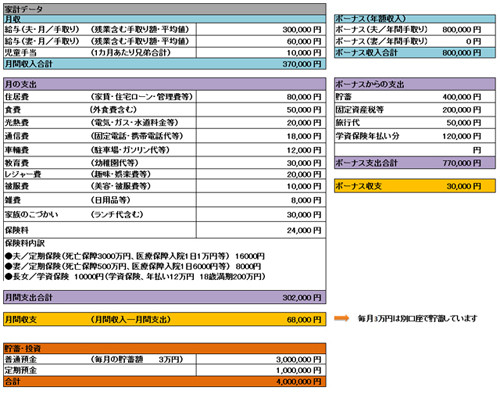Screen dimensions: 500x394
Task: Select the yellow ボーナス収支 30,000円 cell
Action: click(415, 186)
